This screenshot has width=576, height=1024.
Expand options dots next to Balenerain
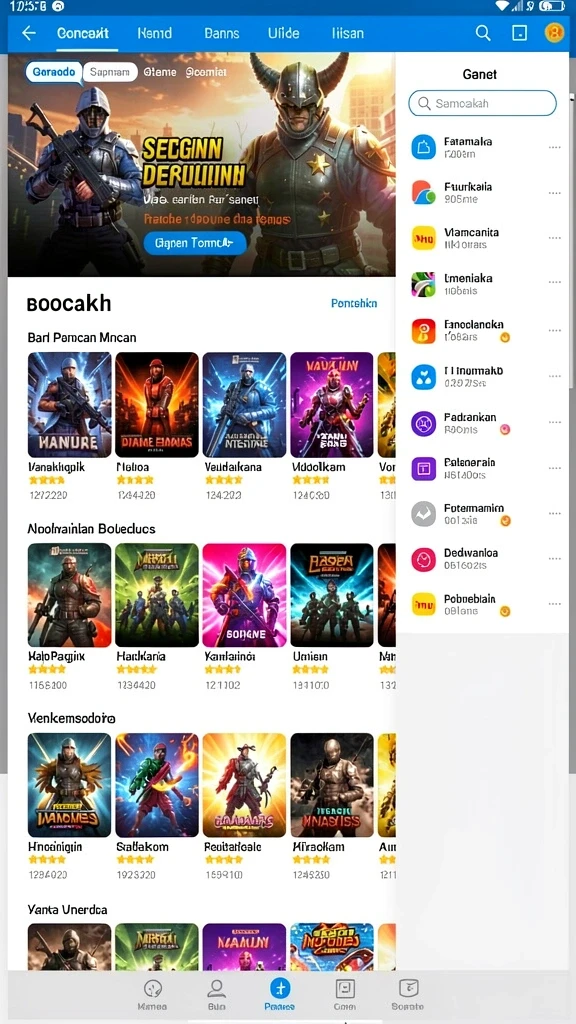[554, 468]
